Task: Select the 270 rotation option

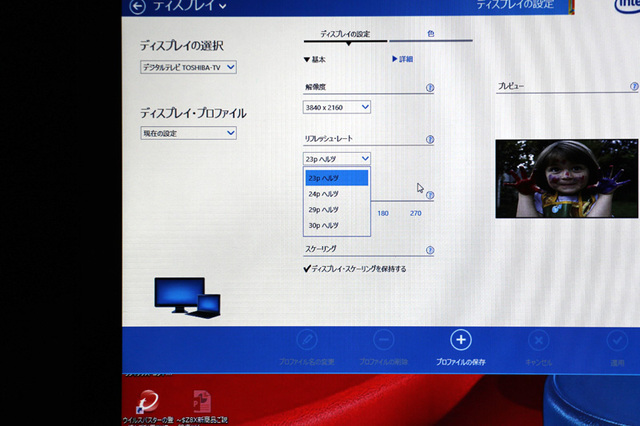Action: point(415,213)
